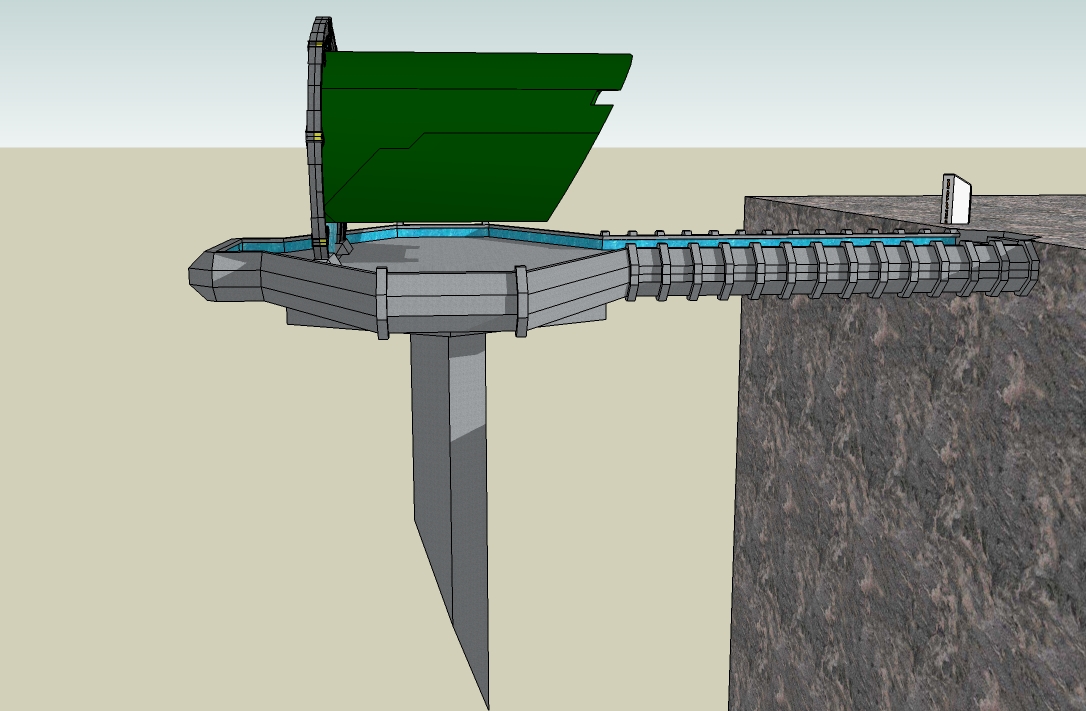Select the right vertical rib on platform rim
Screen dimensions: 1086x711
coord(520,301)
